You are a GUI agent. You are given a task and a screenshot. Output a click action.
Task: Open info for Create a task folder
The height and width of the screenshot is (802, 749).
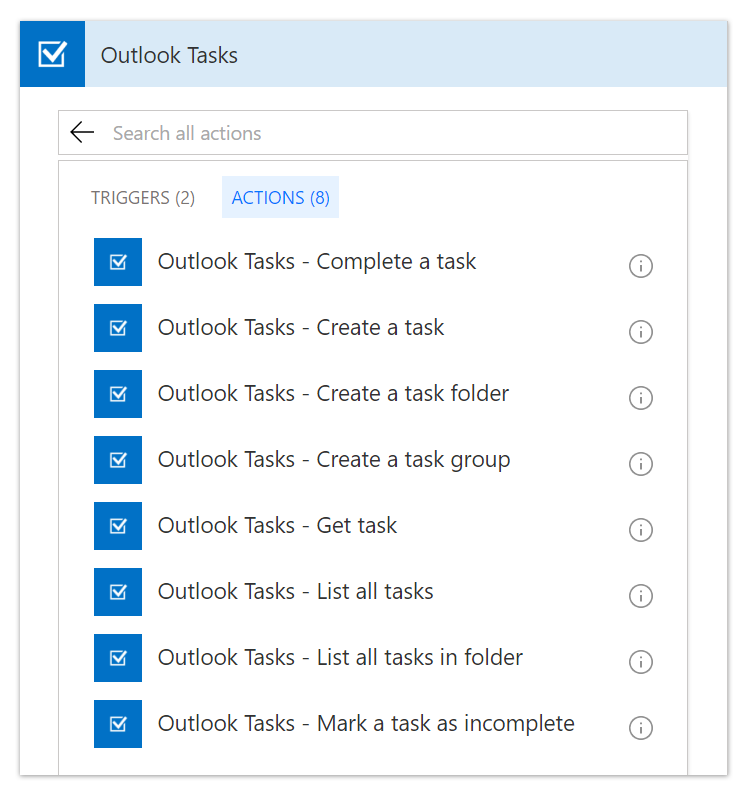point(640,398)
